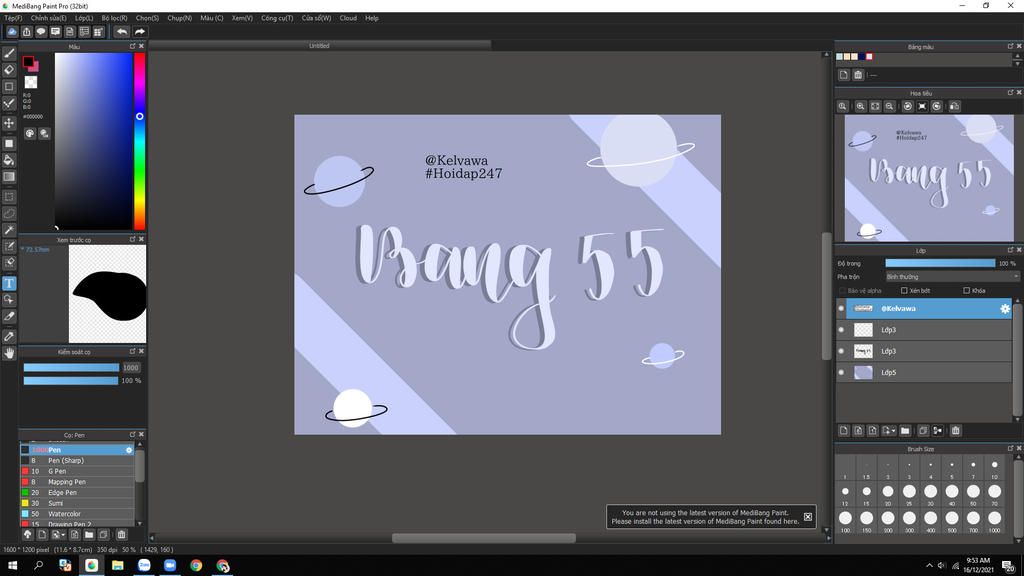Image resolution: width=1024 pixels, height=576 pixels.
Task: Open the Tệp(F) menu
Action: pos(13,18)
